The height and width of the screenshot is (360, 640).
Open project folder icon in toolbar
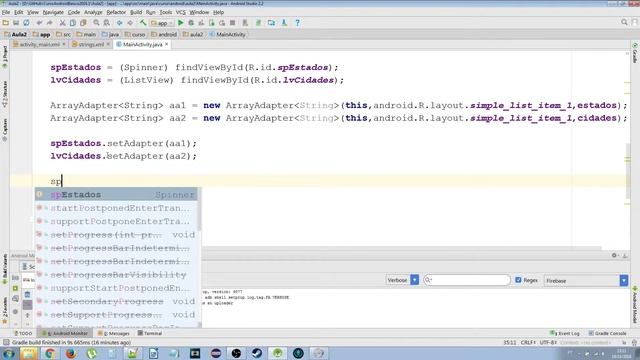[6, 23]
